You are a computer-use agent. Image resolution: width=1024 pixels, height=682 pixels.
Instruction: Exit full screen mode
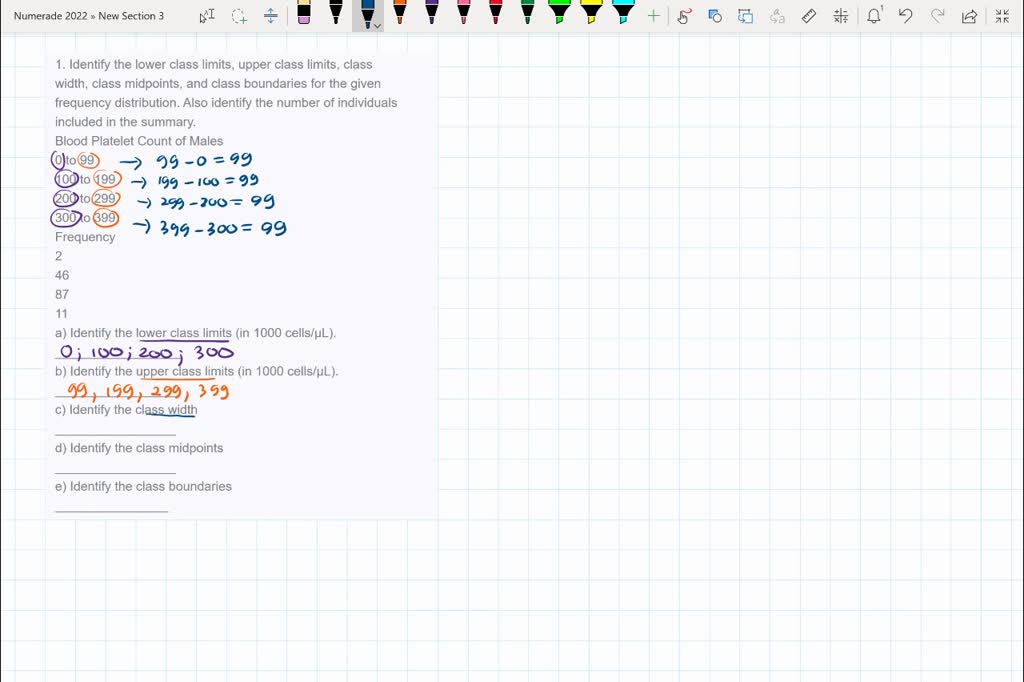(1002, 16)
